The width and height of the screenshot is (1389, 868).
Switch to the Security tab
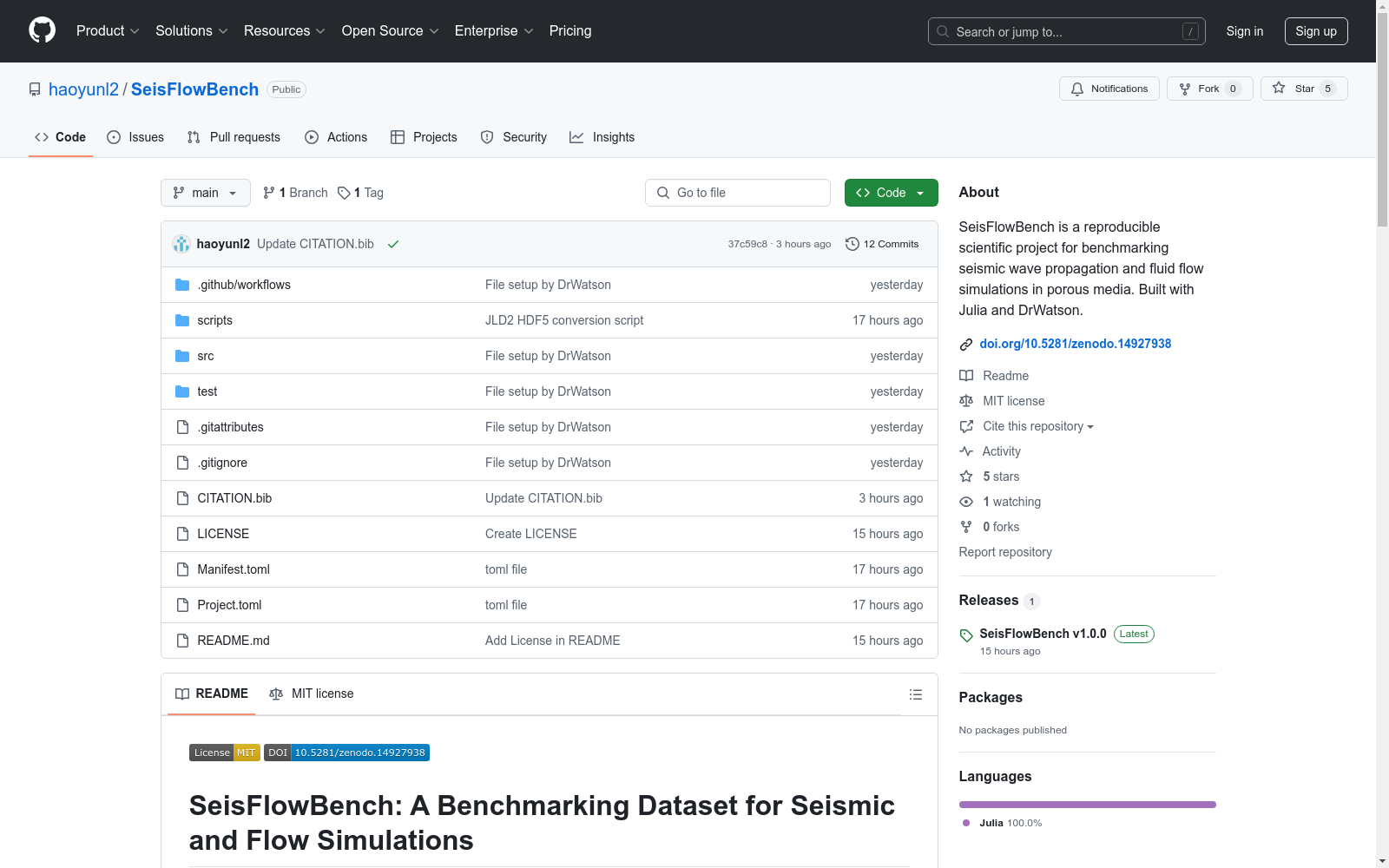[x=514, y=137]
